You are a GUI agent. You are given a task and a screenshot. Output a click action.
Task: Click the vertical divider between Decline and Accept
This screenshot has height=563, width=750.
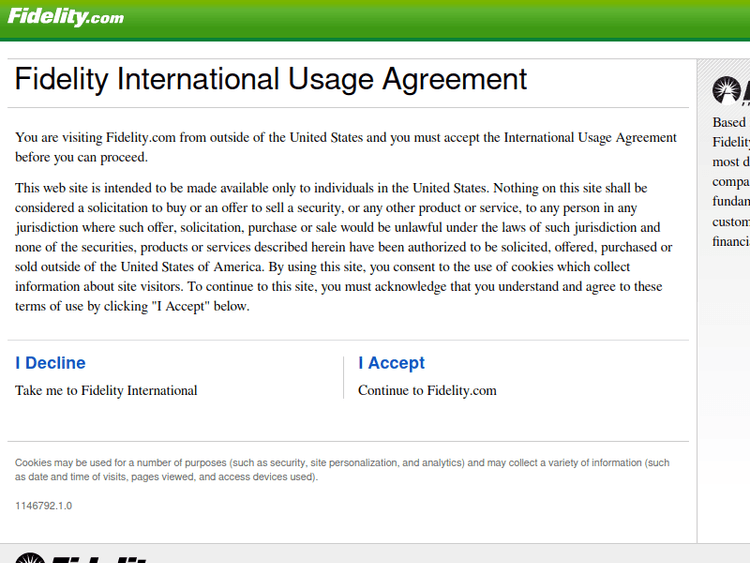[343, 377]
